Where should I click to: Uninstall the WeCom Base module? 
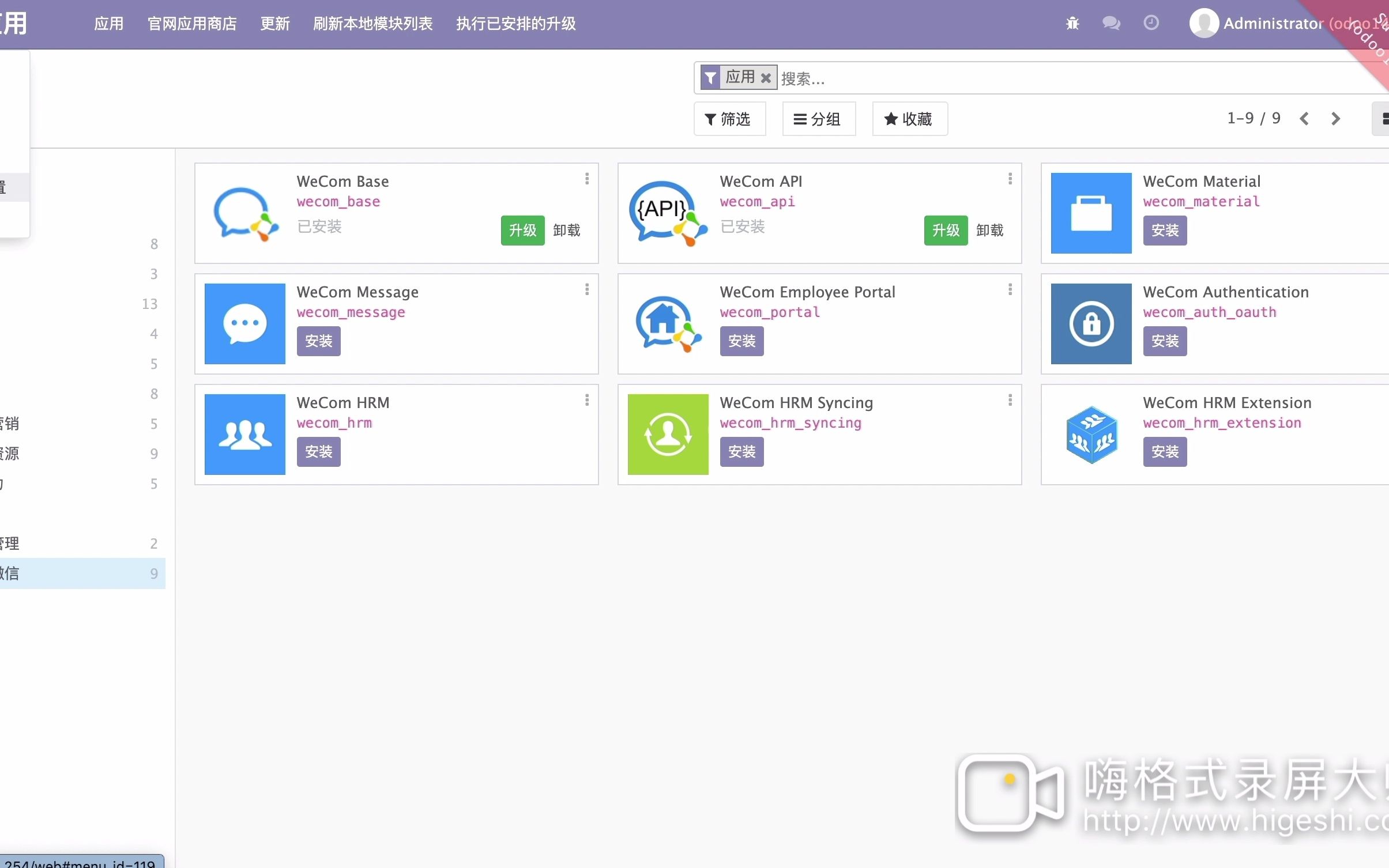566,231
